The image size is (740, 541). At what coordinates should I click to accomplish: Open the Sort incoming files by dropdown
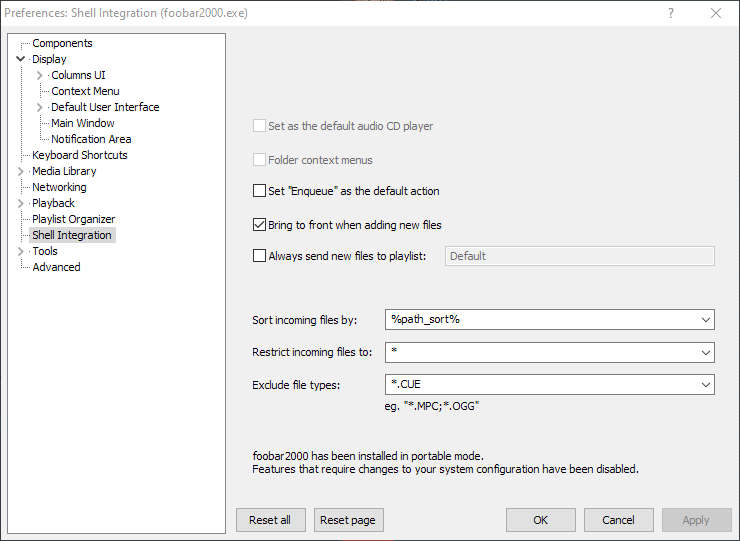[x=706, y=320]
